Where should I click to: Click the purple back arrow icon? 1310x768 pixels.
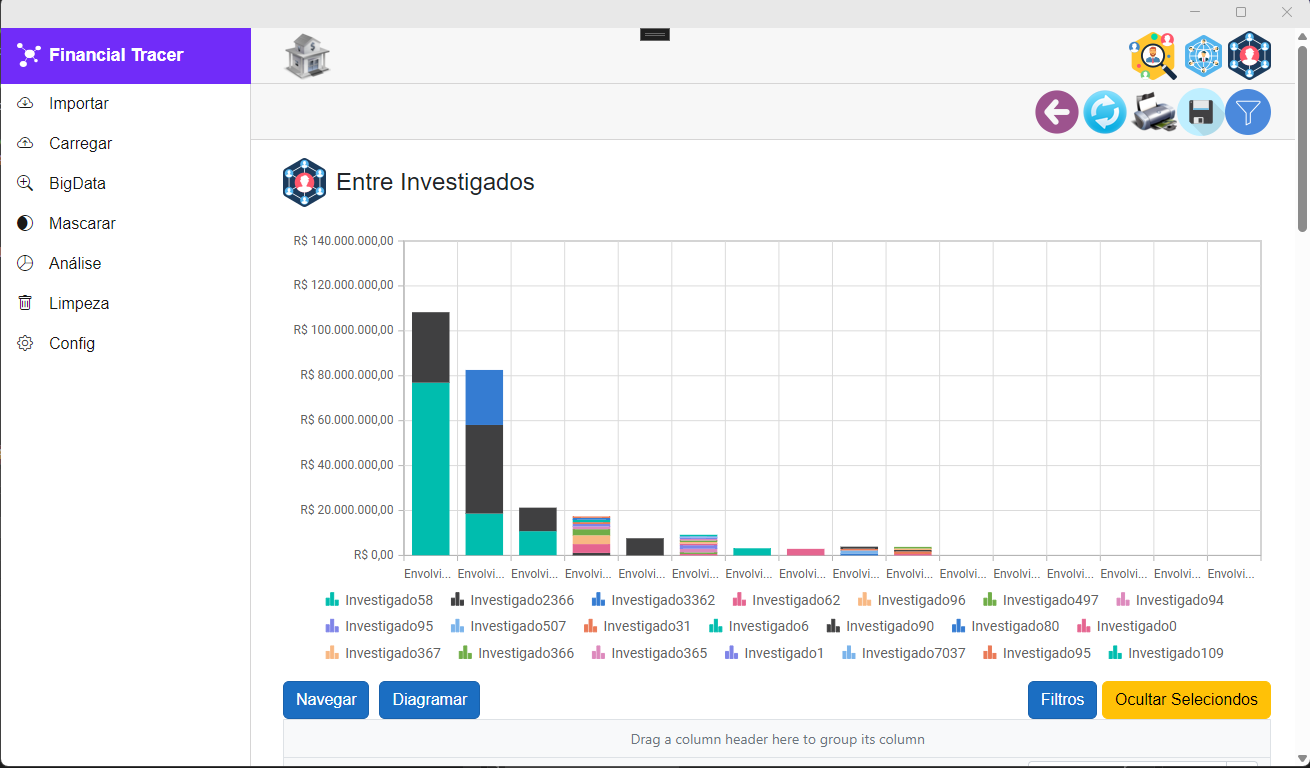point(1057,112)
